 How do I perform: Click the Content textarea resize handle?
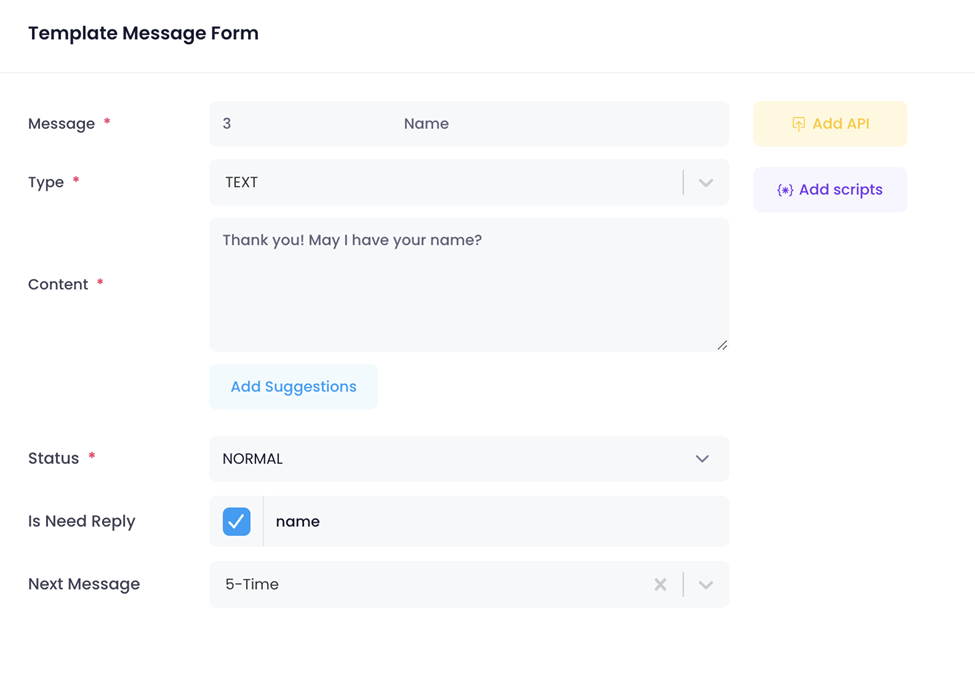click(x=722, y=345)
